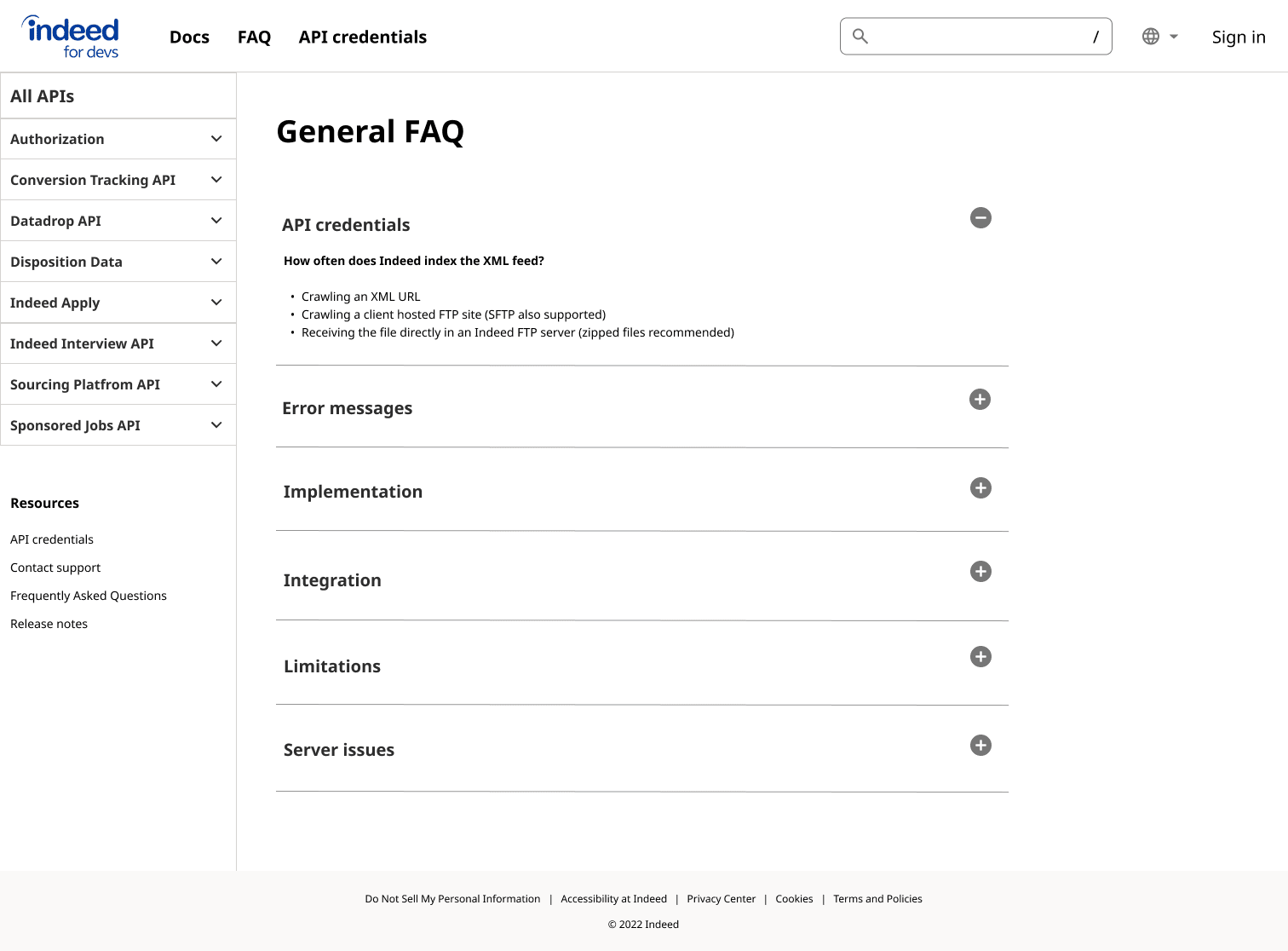
Task: Click the search magnifier icon
Action: (x=860, y=36)
